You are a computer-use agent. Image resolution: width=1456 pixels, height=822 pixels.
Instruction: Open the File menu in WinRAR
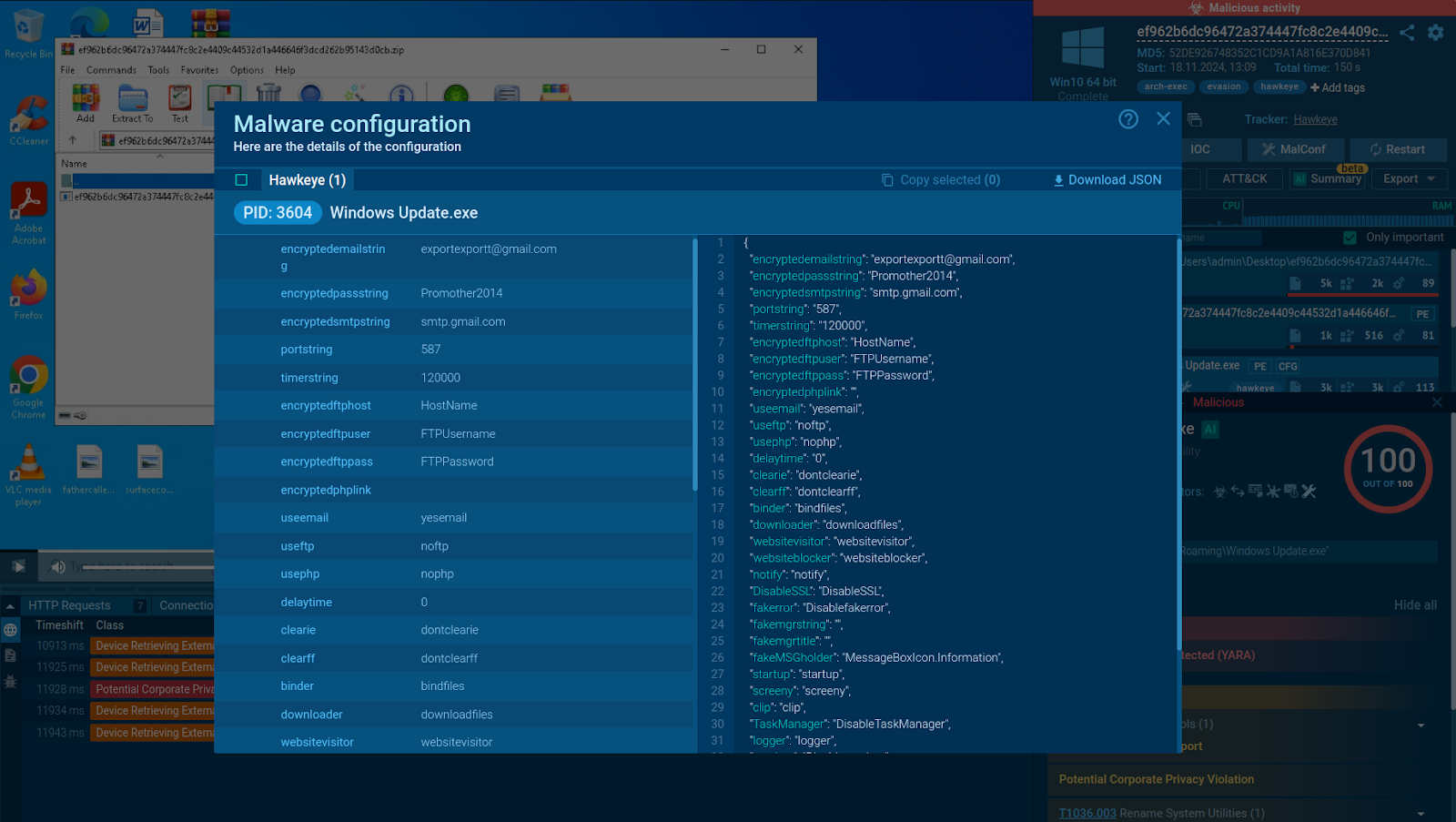tap(67, 70)
